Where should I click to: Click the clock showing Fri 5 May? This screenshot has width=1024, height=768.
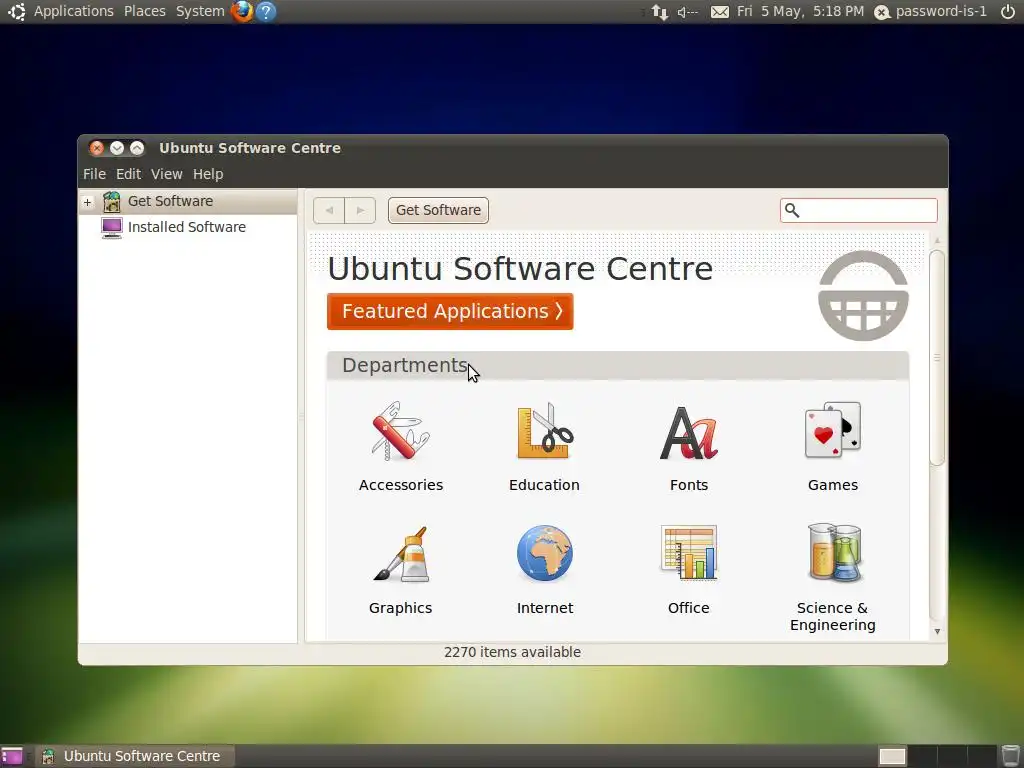(x=800, y=11)
